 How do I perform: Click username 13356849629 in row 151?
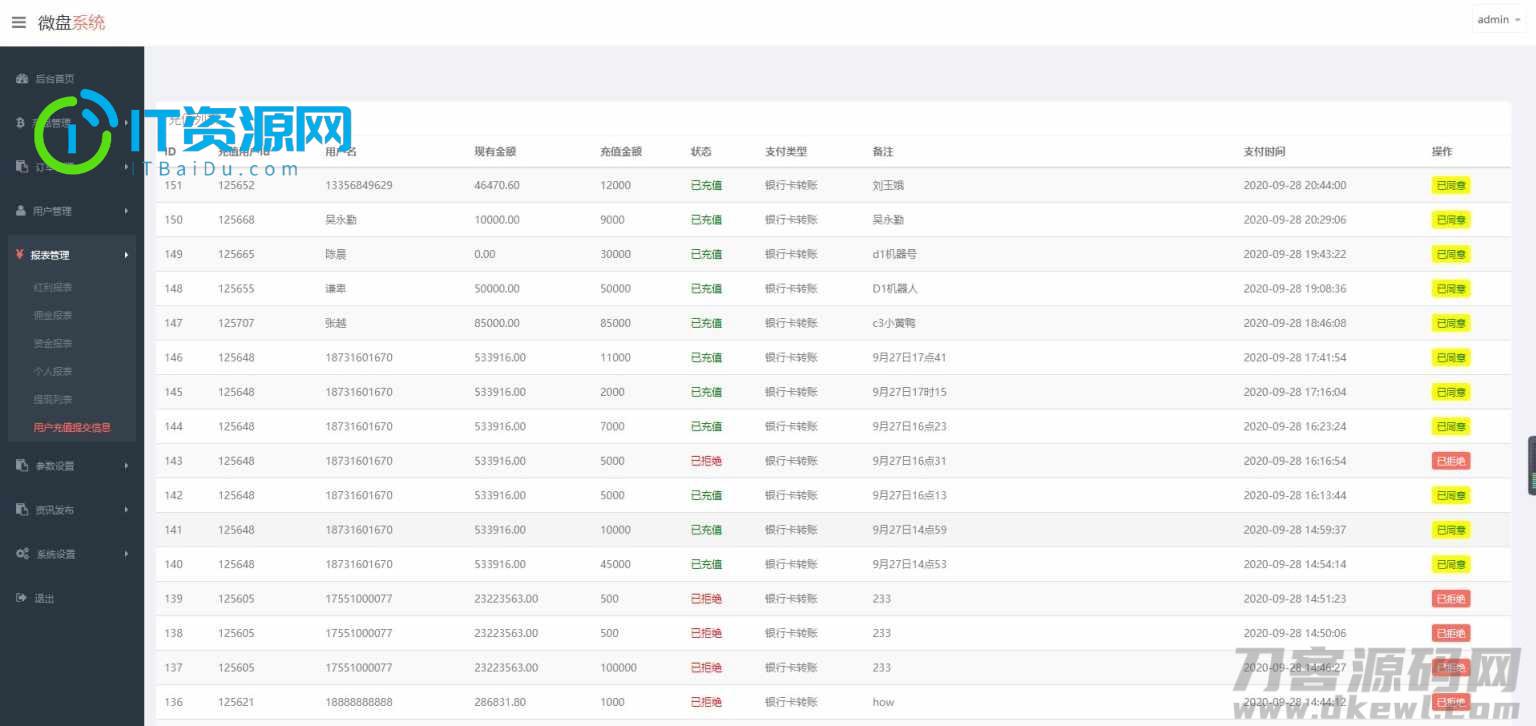click(x=359, y=185)
